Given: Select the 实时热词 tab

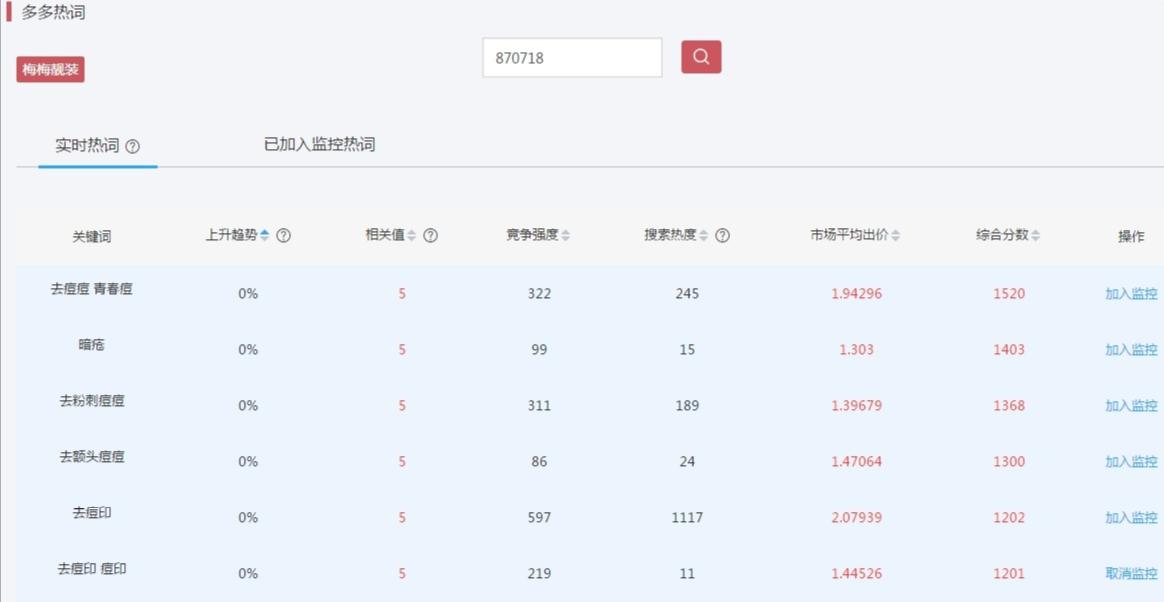Looking at the screenshot, I should [88, 144].
